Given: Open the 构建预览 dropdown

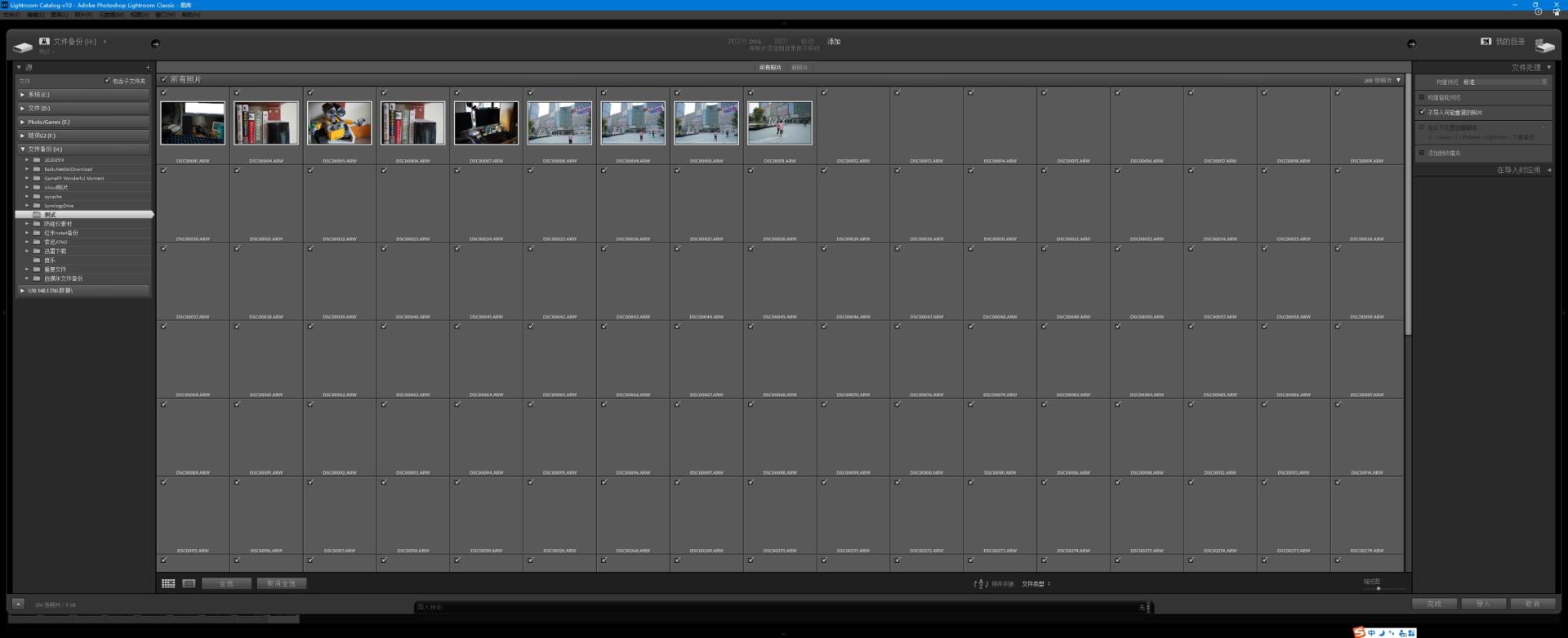Looking at the screenshot, I should pos(1504,82).
